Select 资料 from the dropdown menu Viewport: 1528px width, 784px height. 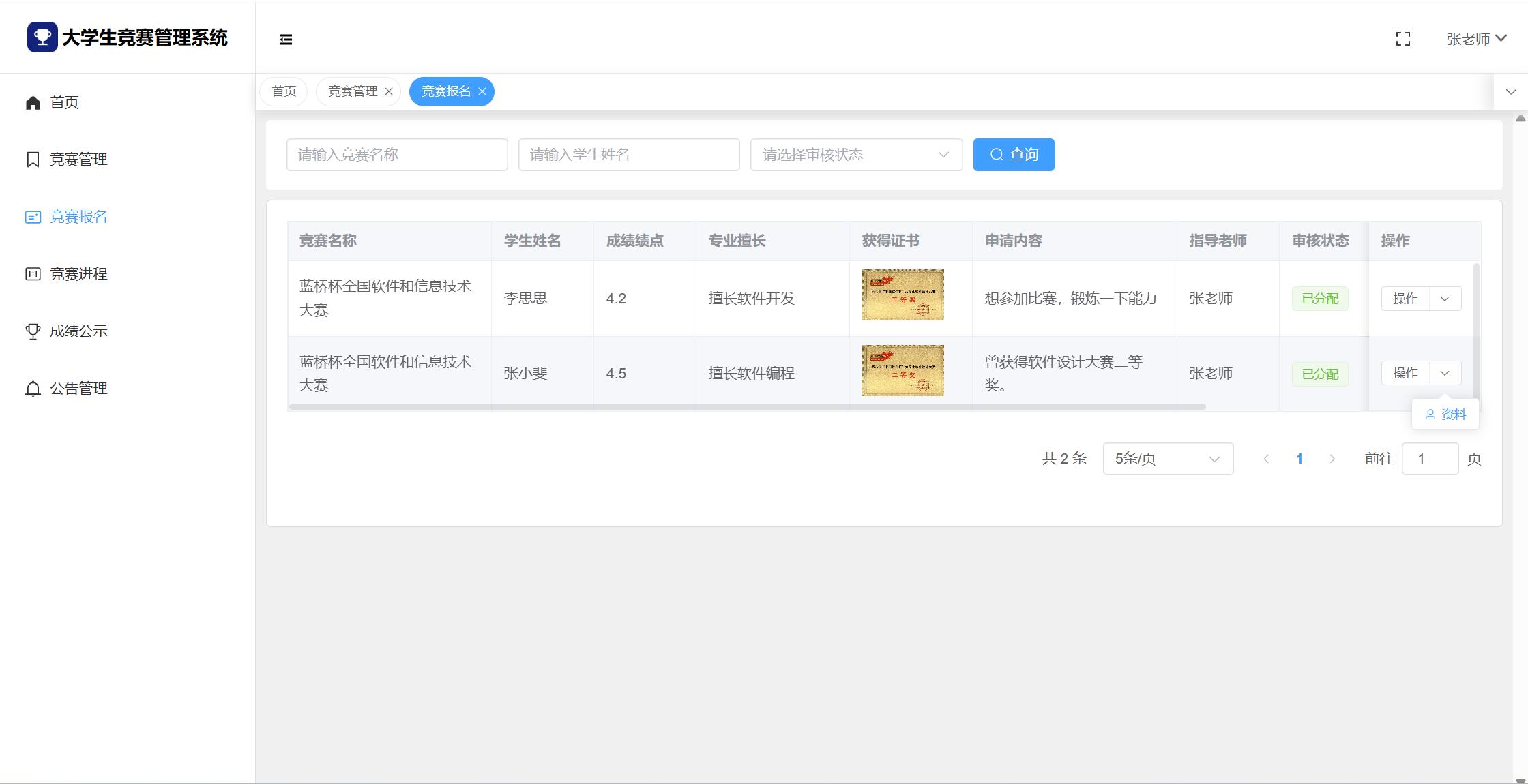click(x=1445, y=414)
